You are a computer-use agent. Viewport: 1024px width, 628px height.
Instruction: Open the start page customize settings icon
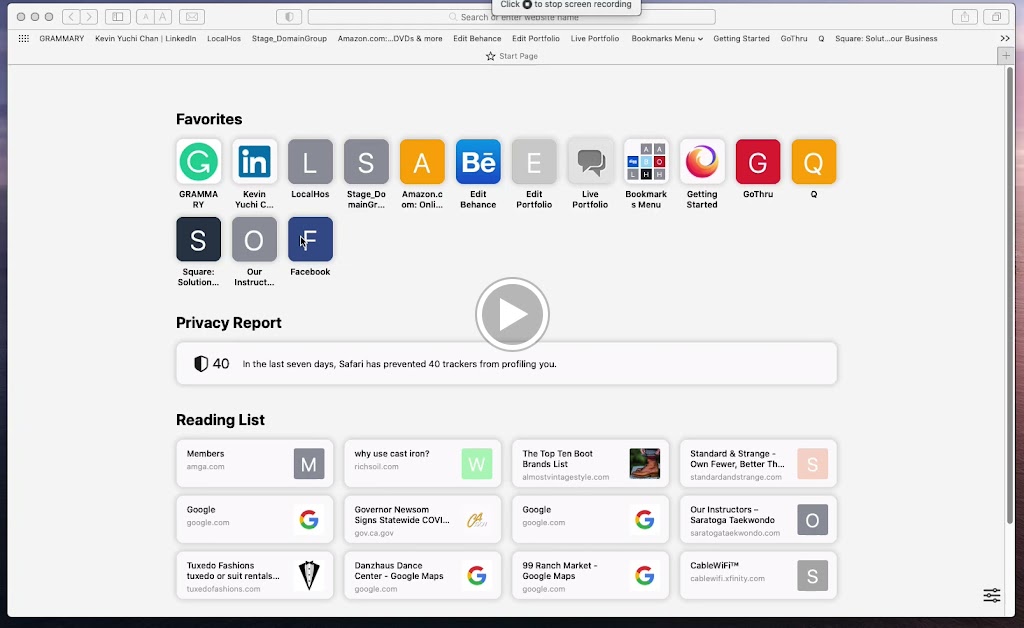[991, 595]
